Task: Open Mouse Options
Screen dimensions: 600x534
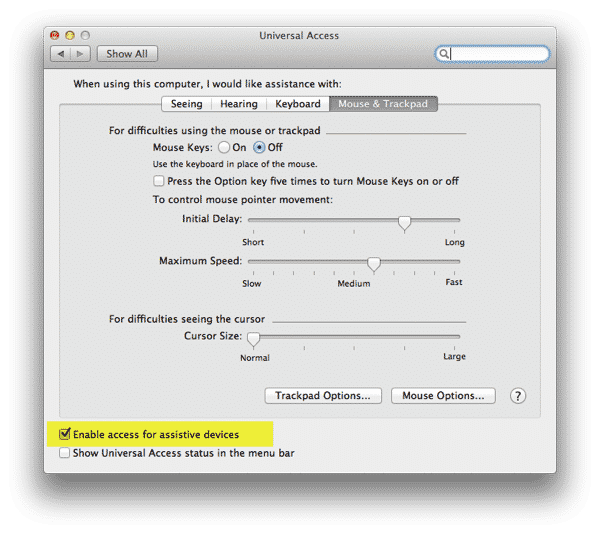Action: point(443,396)
